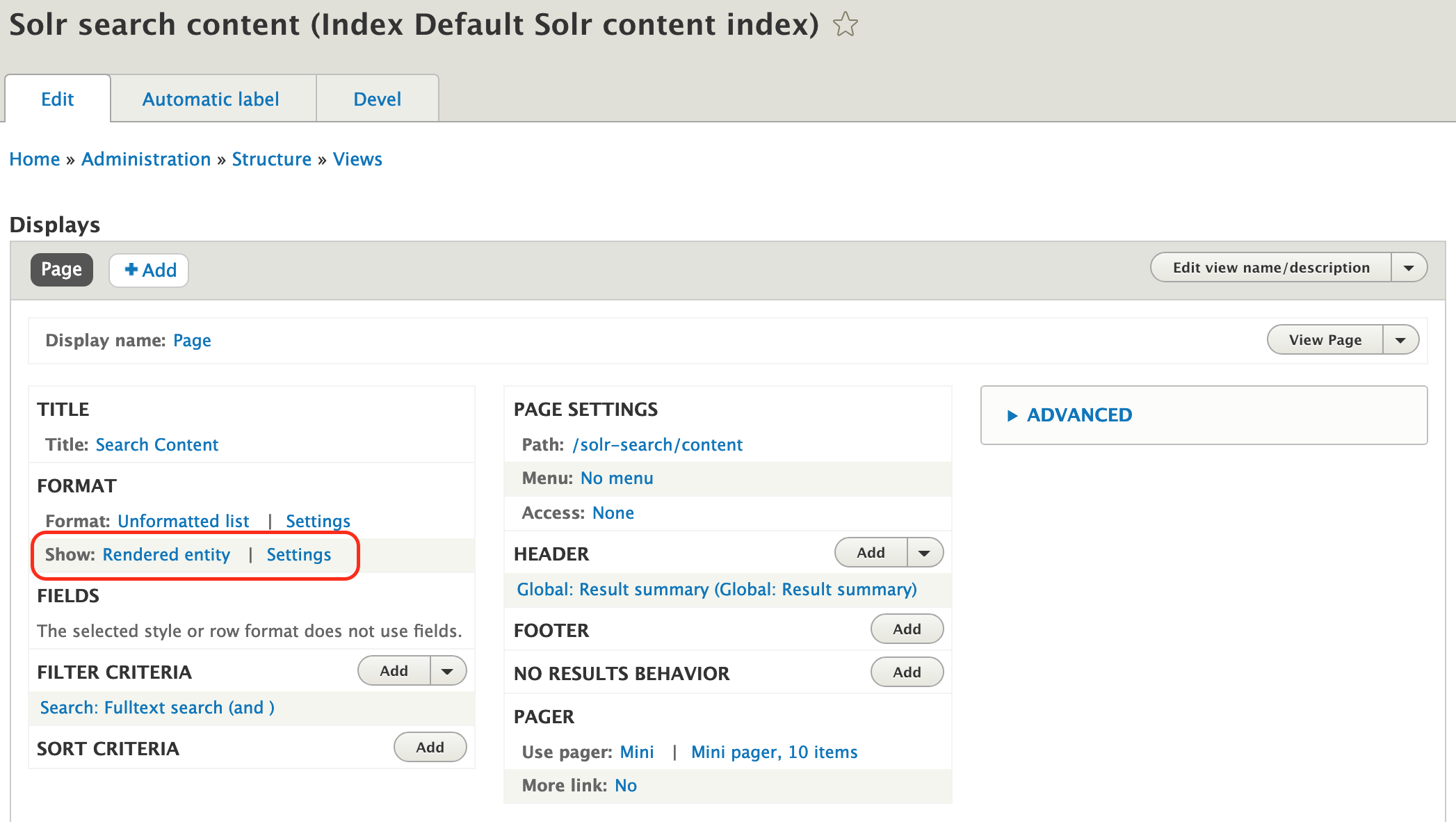Open the Edit view name/description dropdown arrow

tap(1409, 267)
